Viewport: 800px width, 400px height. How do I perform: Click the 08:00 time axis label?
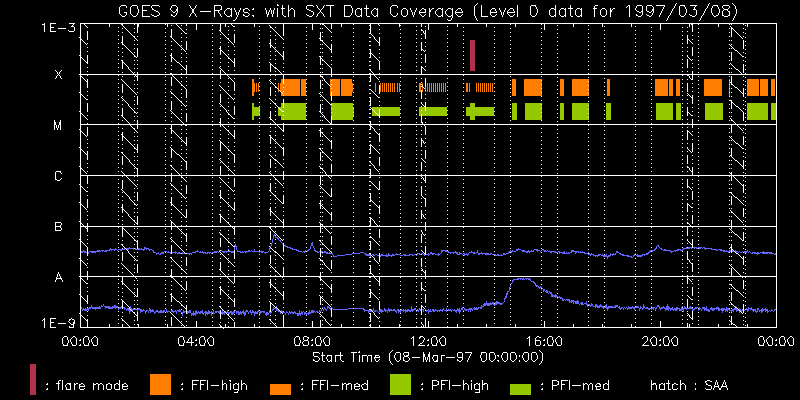point(311,342)
